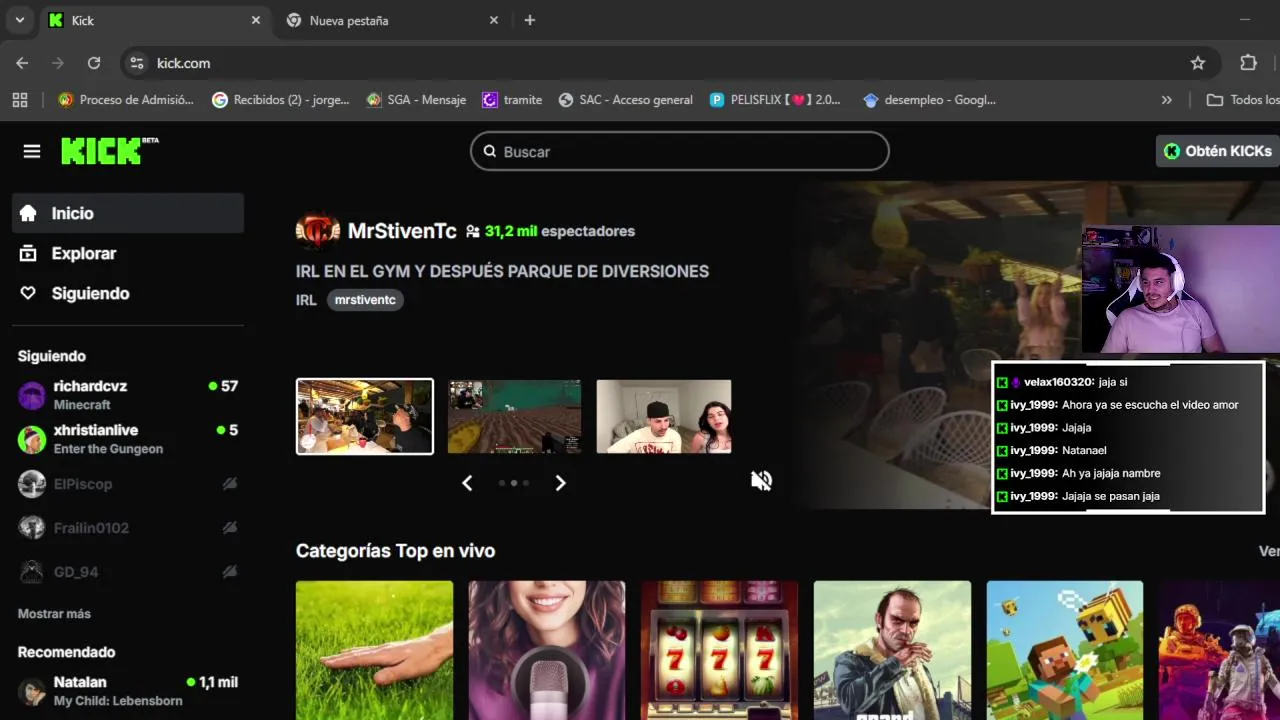The width and height of the screenshot is (1280, 720).
Task: Open SAC - Acceso general bookmark
Action: click(x=625, y=100)
